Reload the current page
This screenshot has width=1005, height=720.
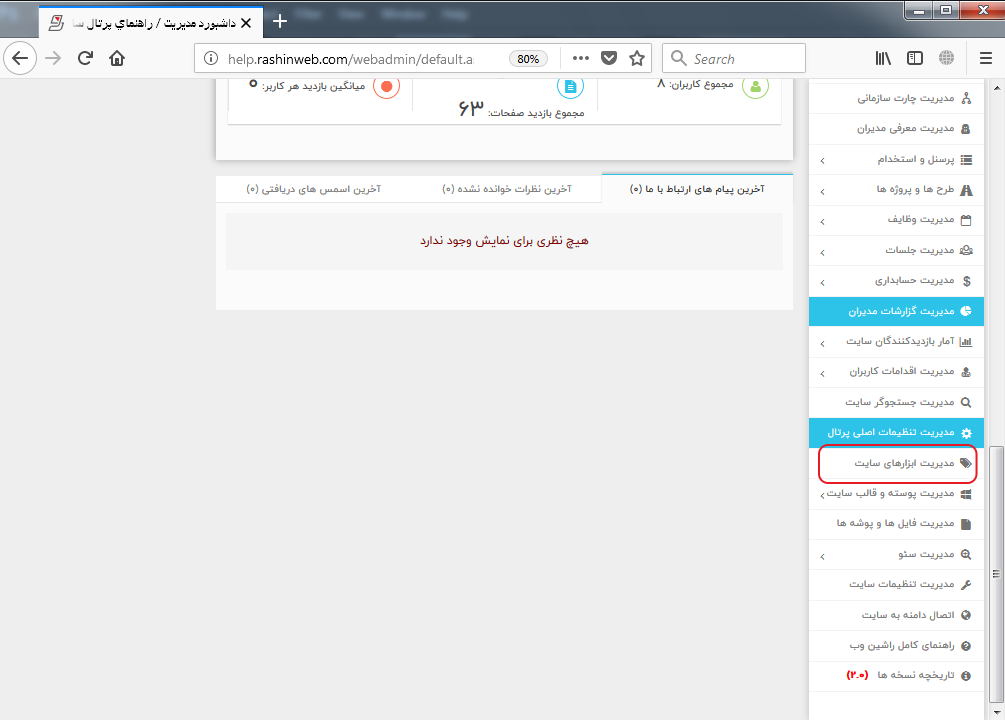(85, 58)
